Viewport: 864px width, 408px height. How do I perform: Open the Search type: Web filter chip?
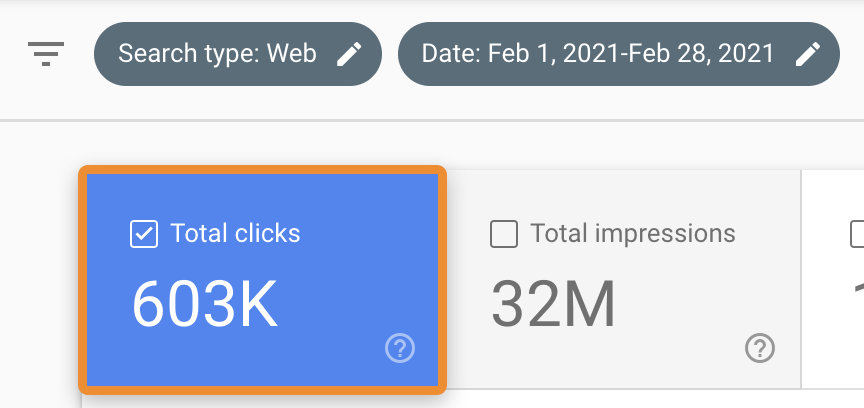tap(218, 54)
